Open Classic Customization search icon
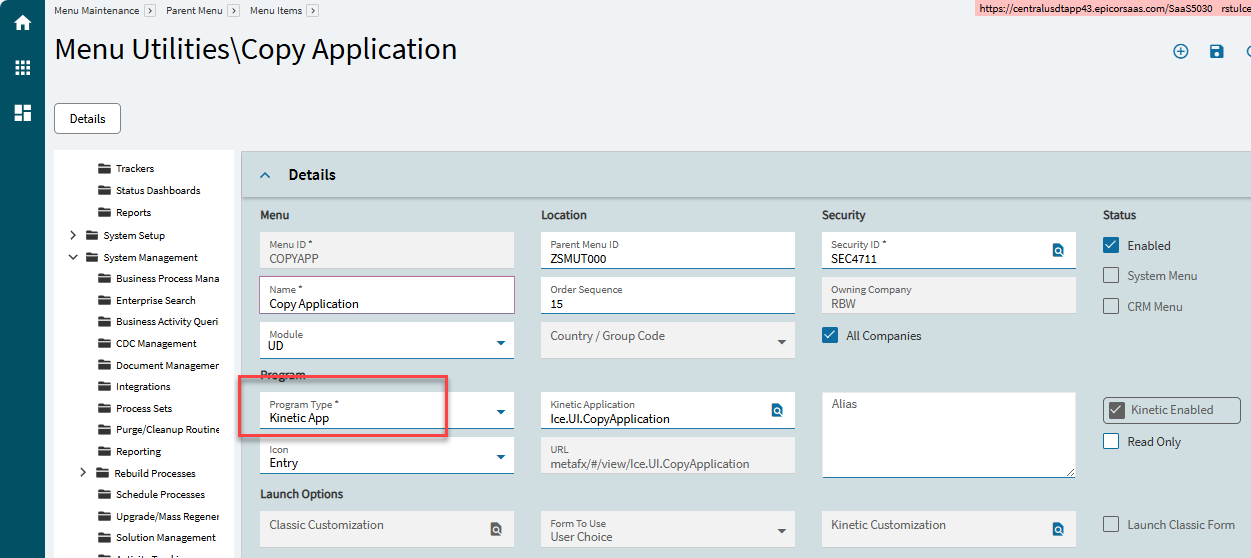Viewport: 1251px width, 558px height. (x=496, y=529)
